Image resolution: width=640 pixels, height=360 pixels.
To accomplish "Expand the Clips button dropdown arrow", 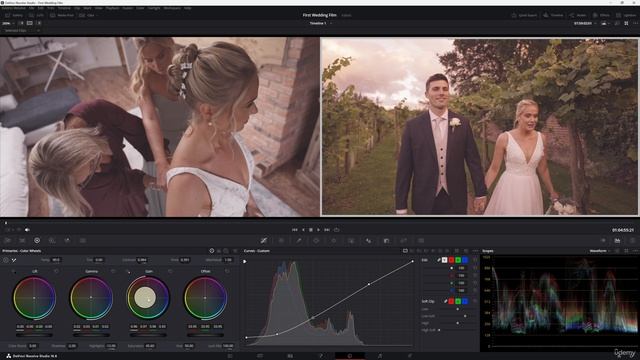I will 97,15.
